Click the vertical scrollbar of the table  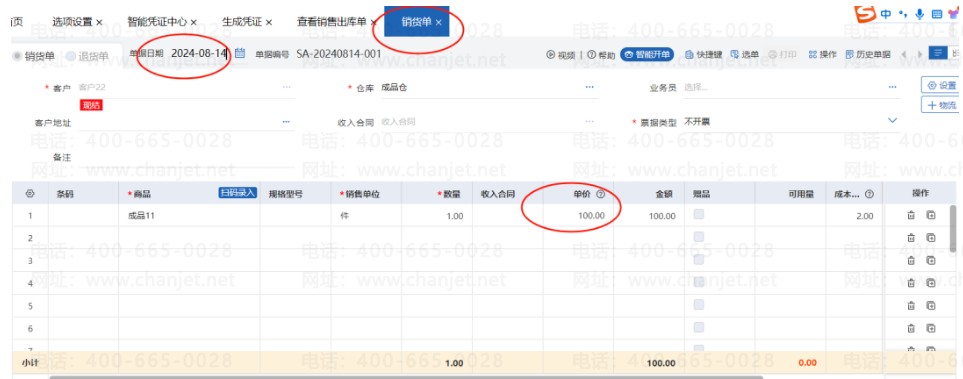(x=953, y=229)
